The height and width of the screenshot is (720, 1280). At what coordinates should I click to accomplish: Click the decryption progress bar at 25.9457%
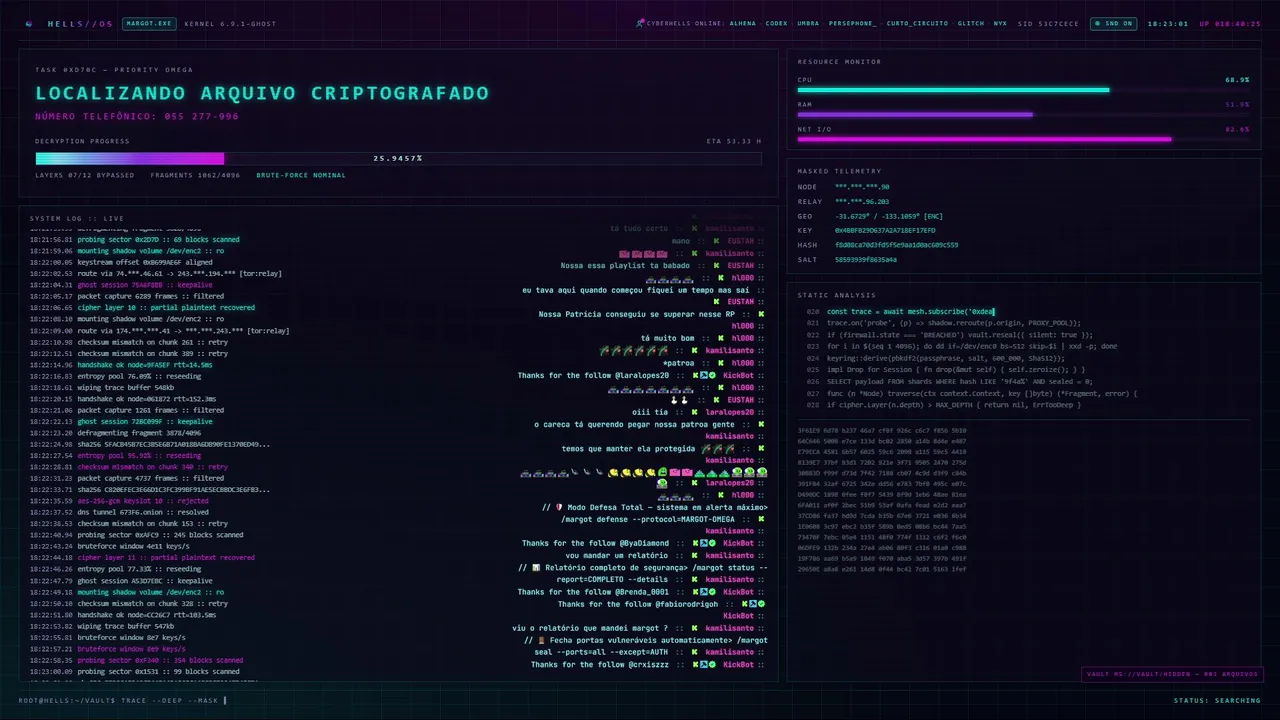pos(398,158)
